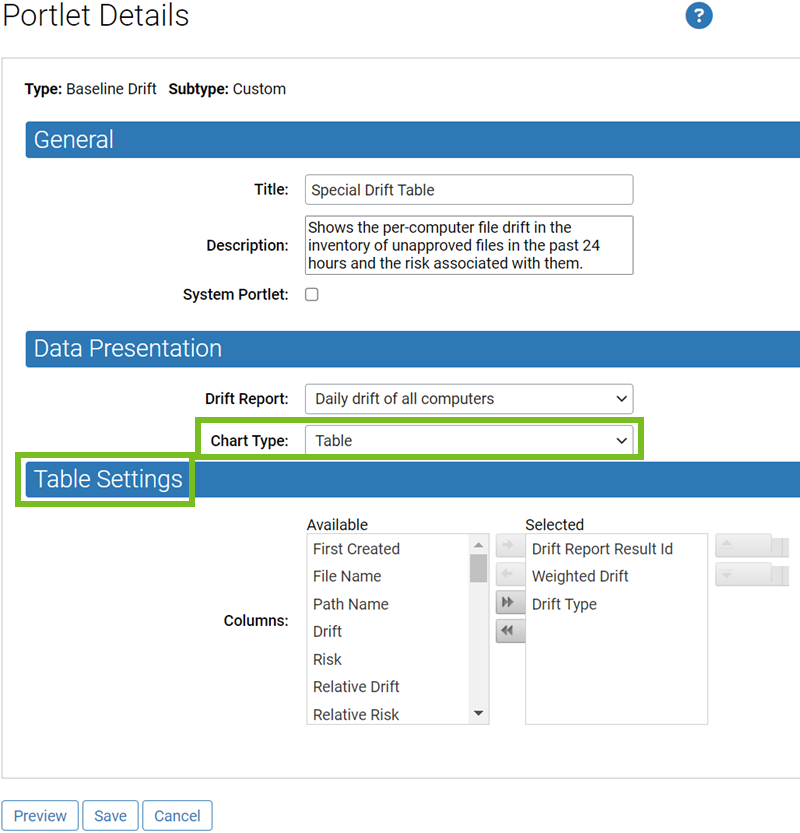Image resolution: width=800 pixels, height=833 pixels.
Task: Select File Name in the Available columns
Action: click(347, 576)
